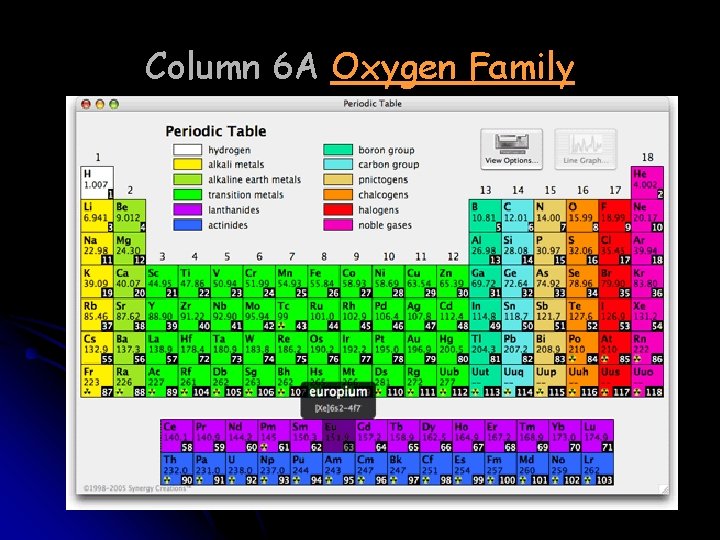Screen dimensions: 720x540
Task: Click the Helium (He) element cell
Action: click(647, 183)
